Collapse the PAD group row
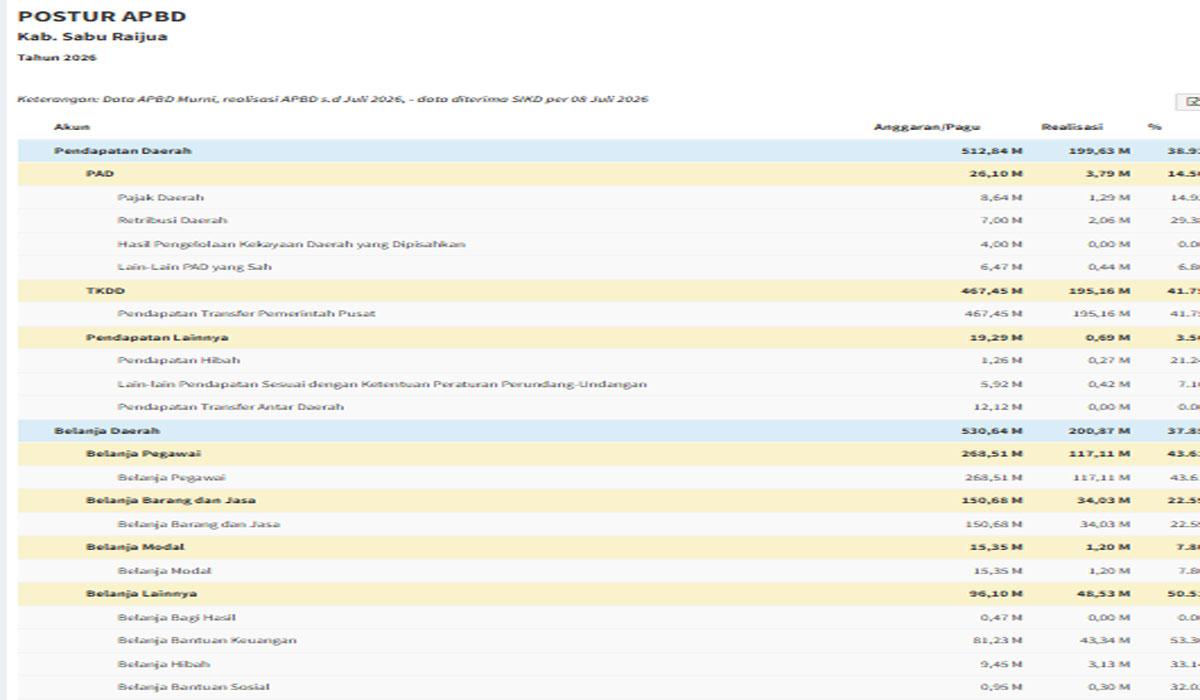 point(609,174)
